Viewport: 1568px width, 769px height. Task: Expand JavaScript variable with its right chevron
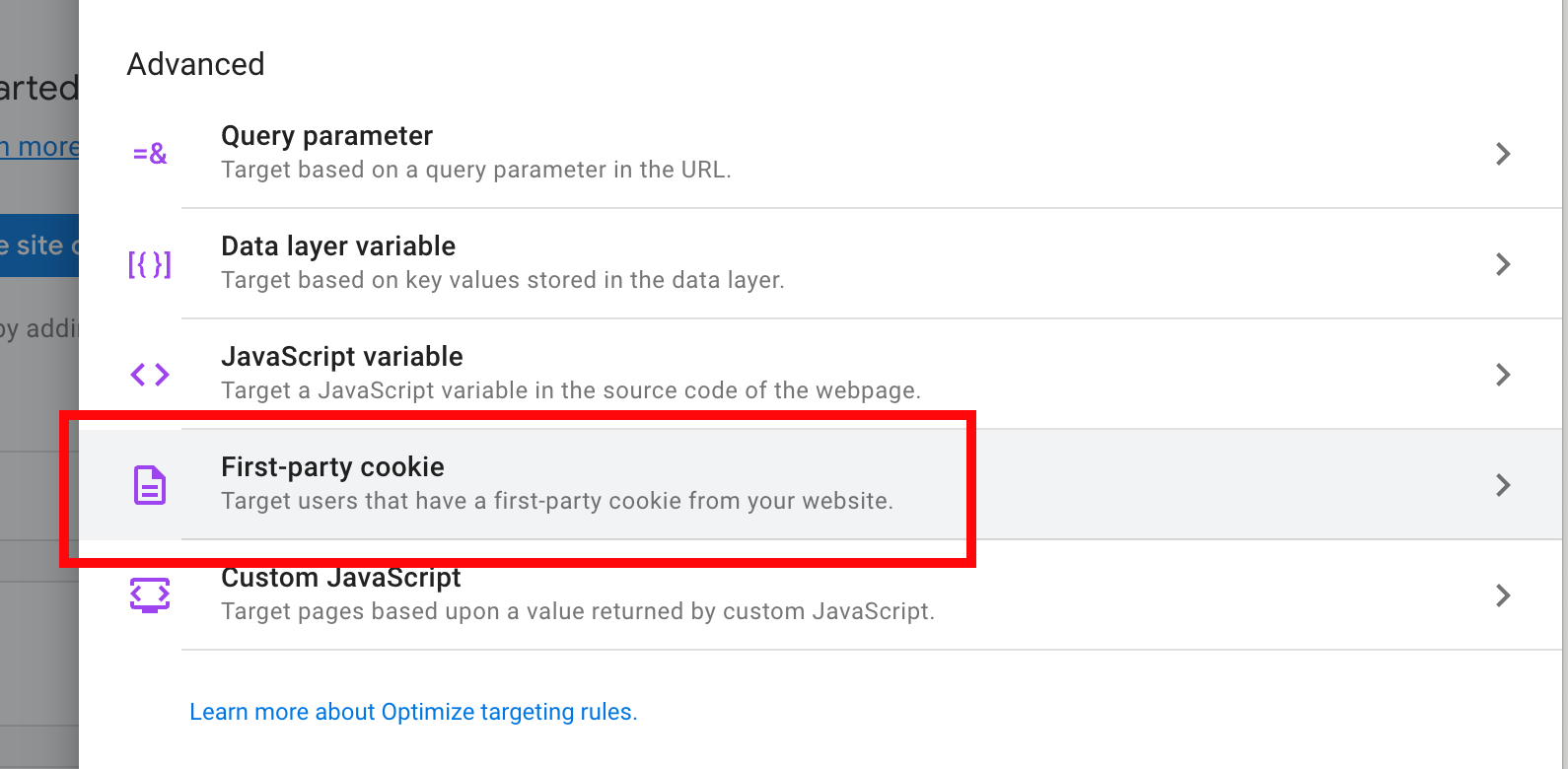point(1503,375)
